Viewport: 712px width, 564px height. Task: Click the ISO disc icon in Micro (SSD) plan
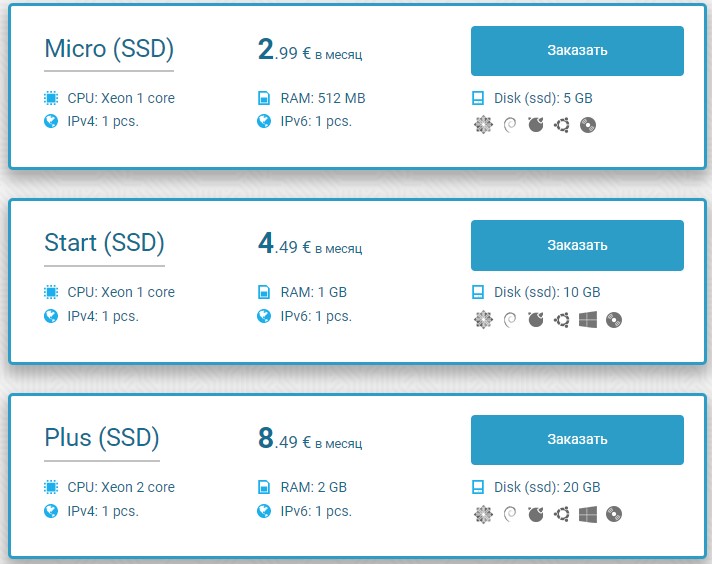coord(588,124)
